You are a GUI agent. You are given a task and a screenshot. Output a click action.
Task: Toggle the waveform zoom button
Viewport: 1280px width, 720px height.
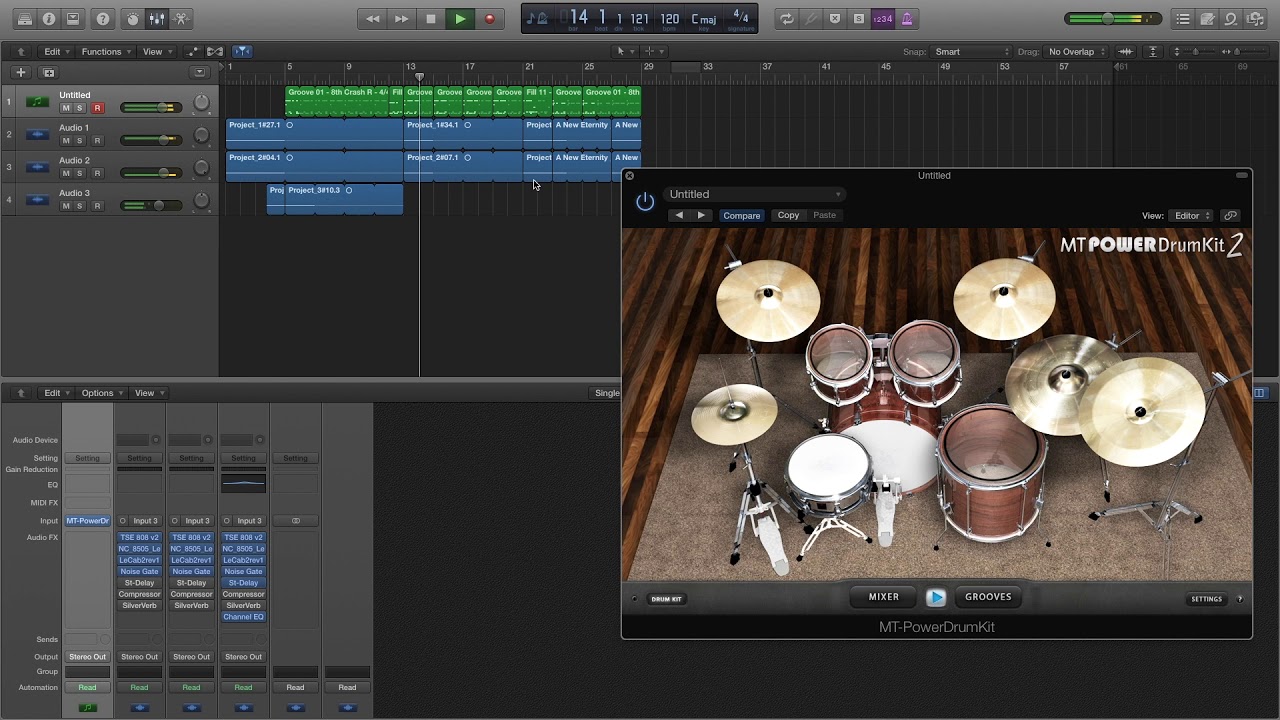coord(1126,52)
